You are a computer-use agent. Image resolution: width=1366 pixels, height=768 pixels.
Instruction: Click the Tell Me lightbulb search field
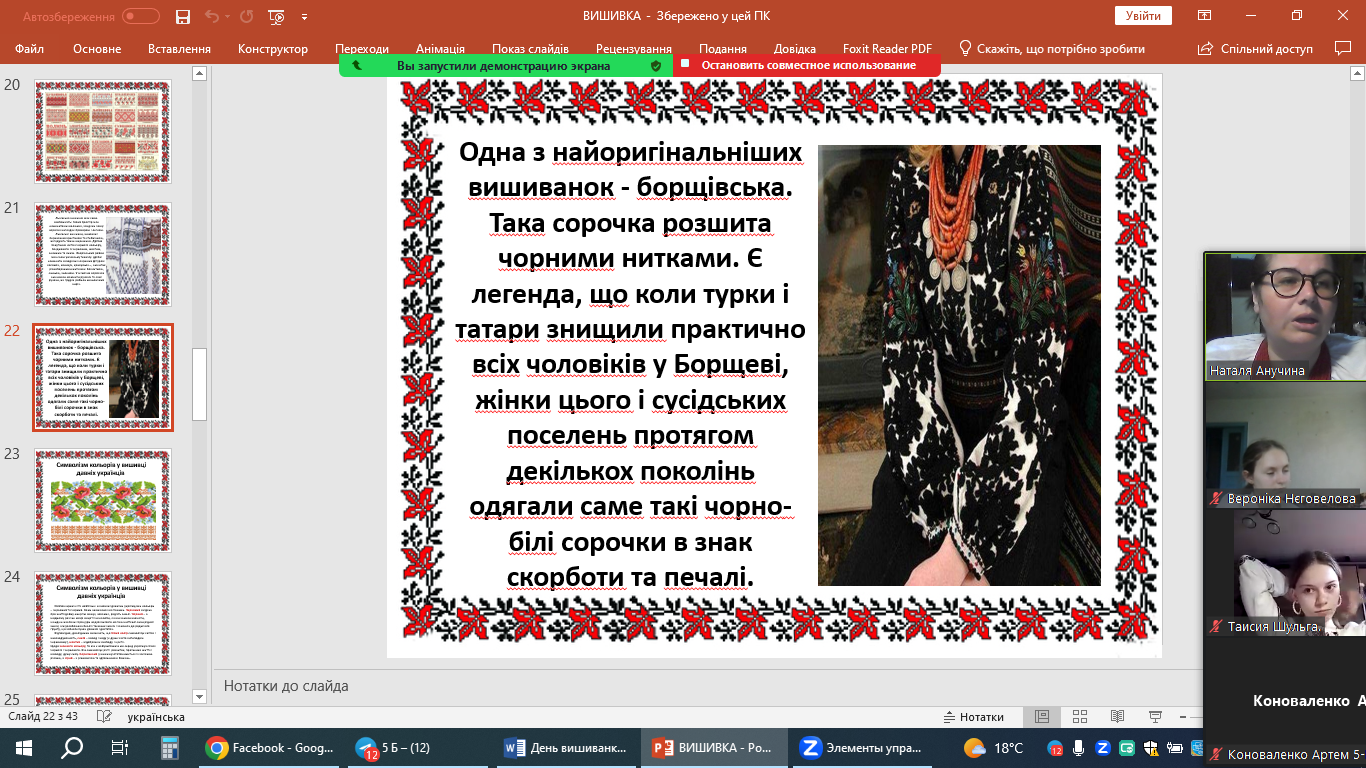click(x=1052, y=49)
